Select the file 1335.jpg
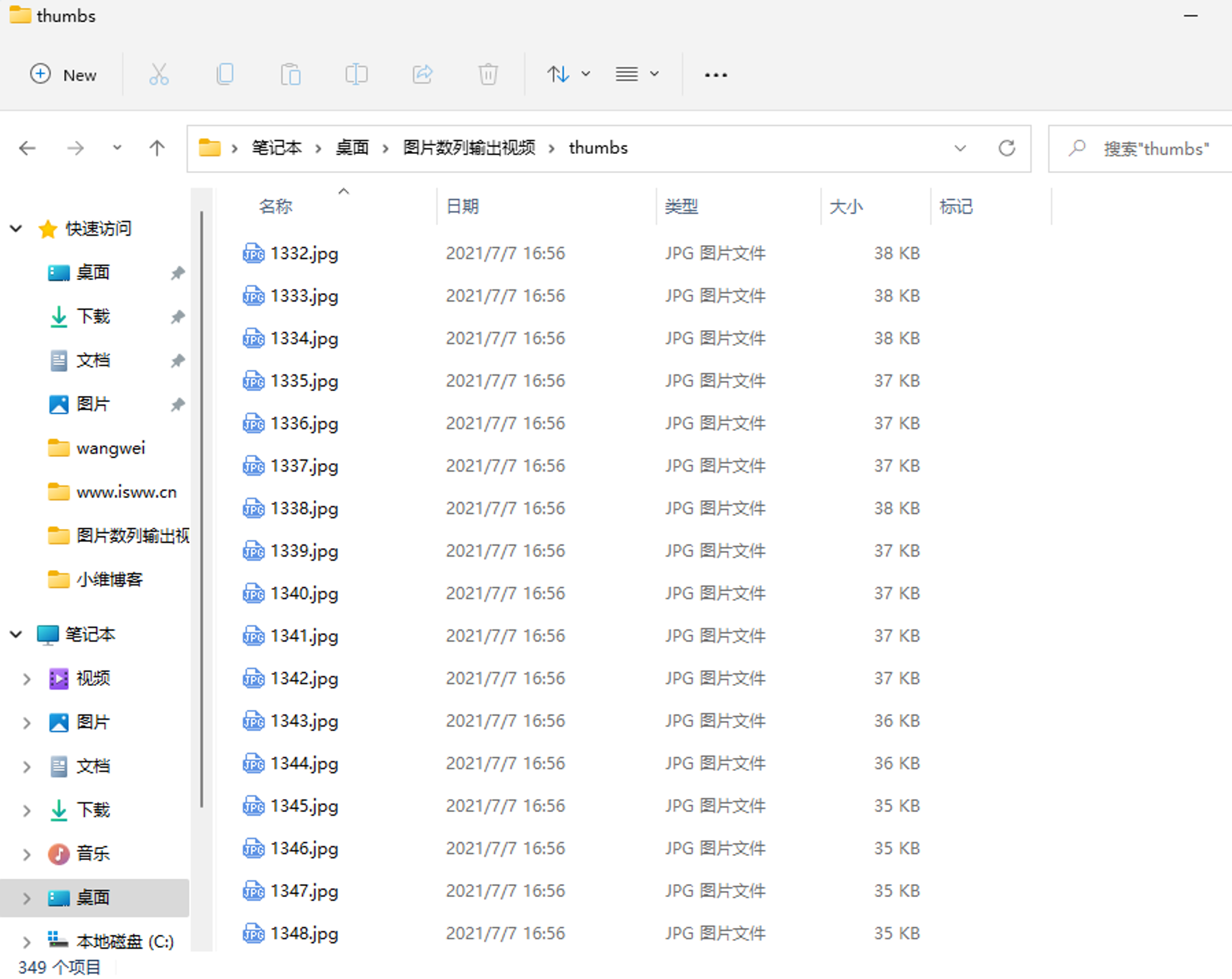 (304, 381)
